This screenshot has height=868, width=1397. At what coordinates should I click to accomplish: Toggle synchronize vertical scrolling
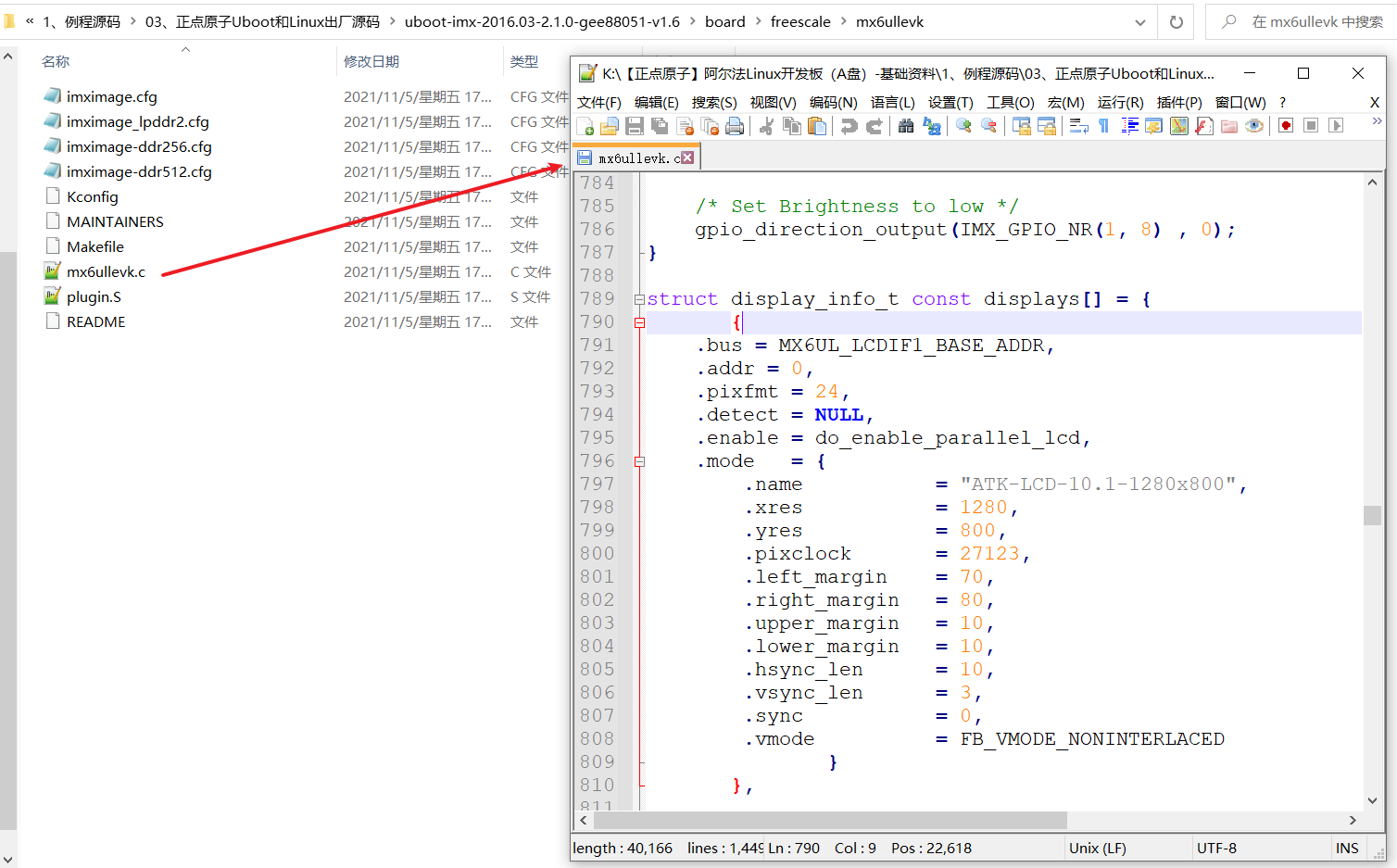[x=1021, y=126]
